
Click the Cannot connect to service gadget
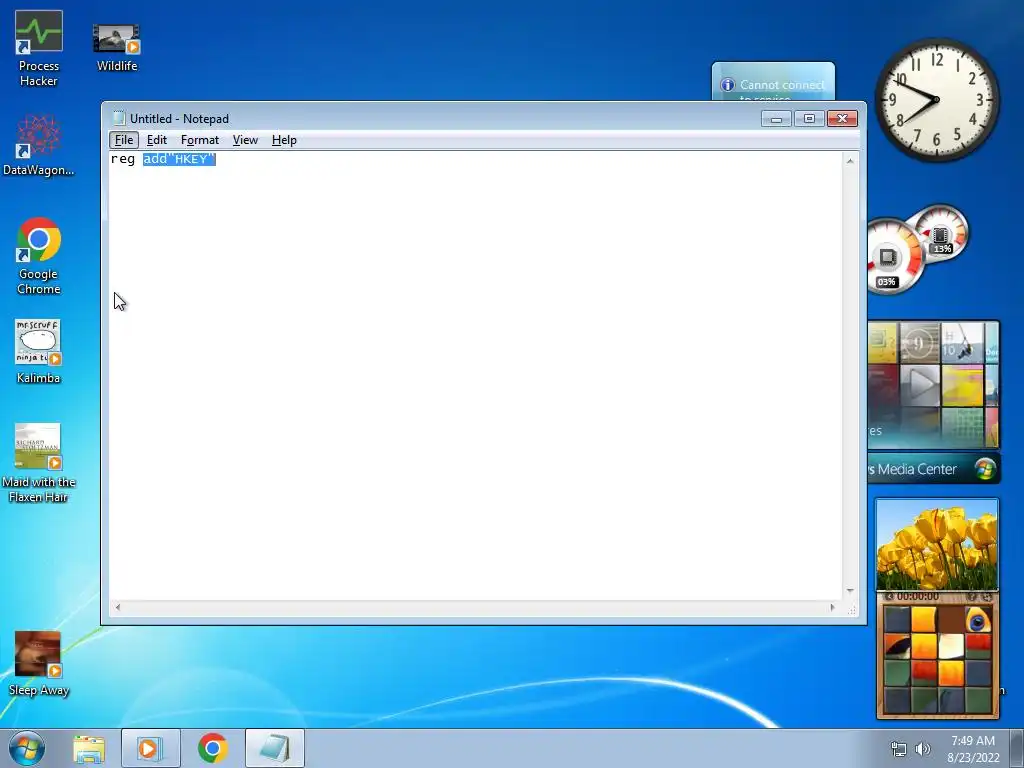pyautogui.click(x=773, y=82)
